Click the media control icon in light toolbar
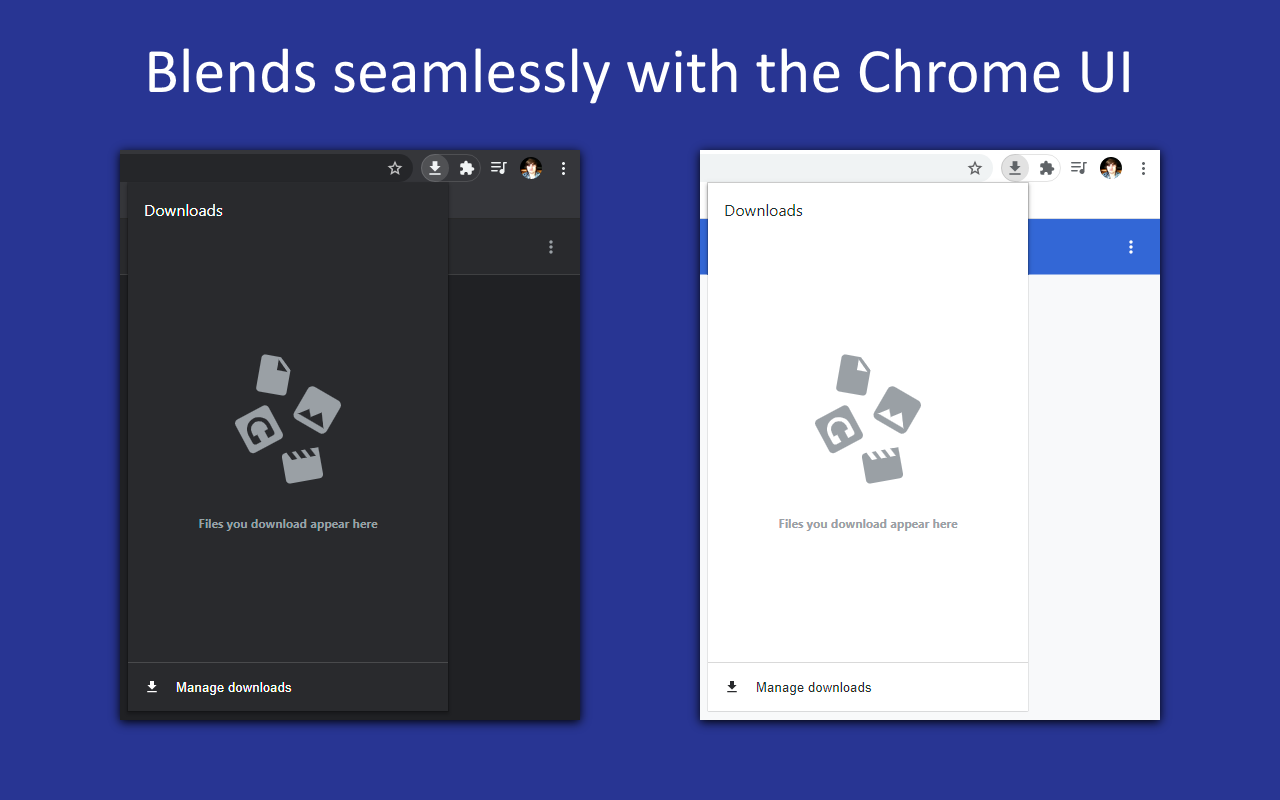Viewport: 1280px width, 800px height. coord(1079,168)
